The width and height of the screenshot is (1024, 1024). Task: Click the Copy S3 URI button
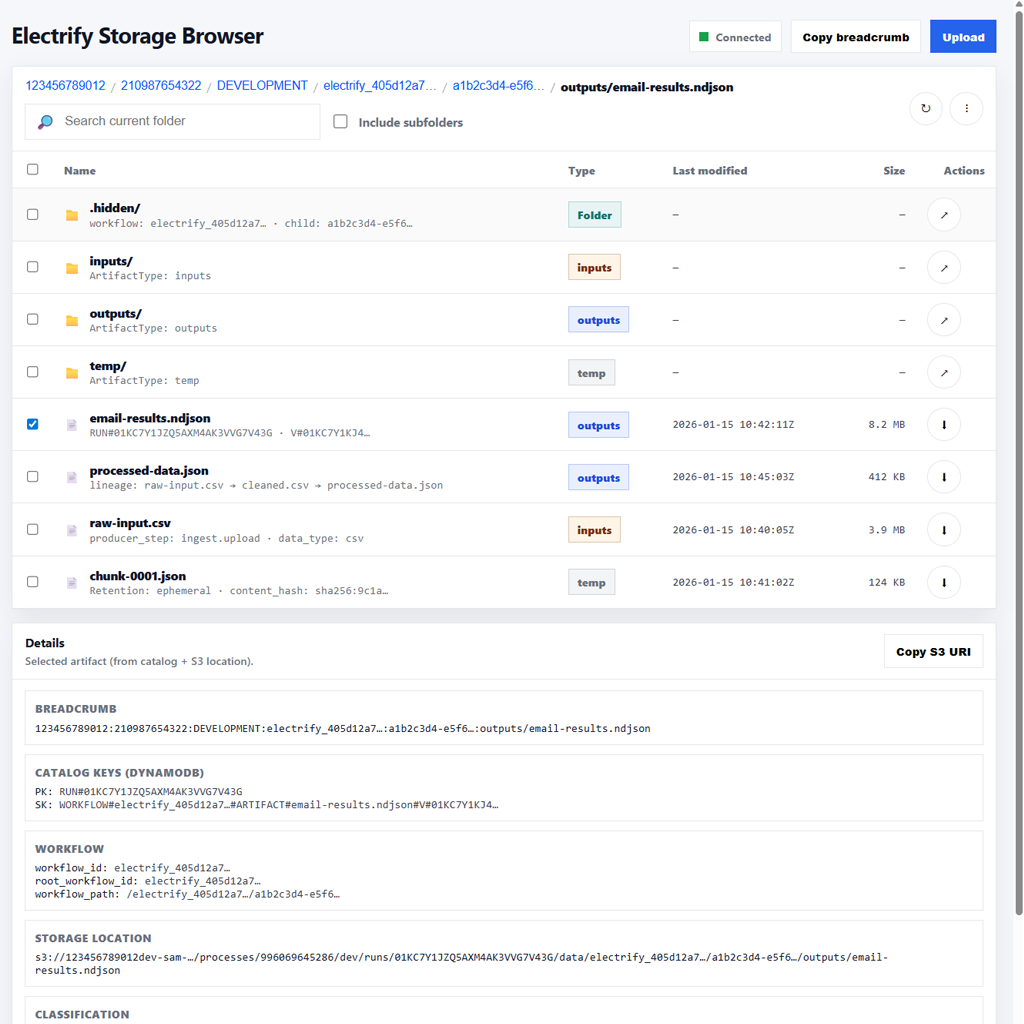pyautogui.click(x=932, y=652)
